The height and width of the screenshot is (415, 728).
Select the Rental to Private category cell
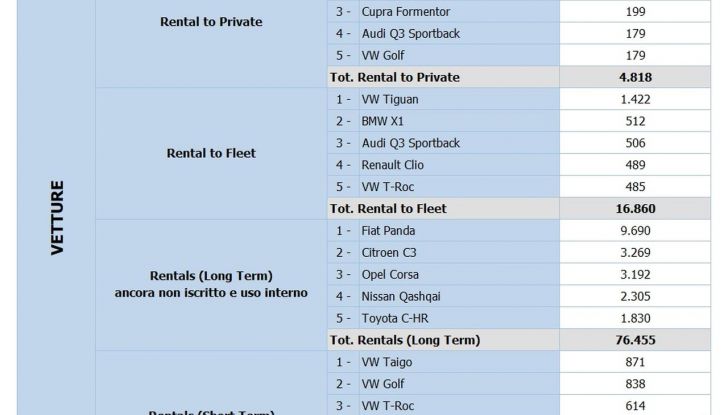point(211,21)
